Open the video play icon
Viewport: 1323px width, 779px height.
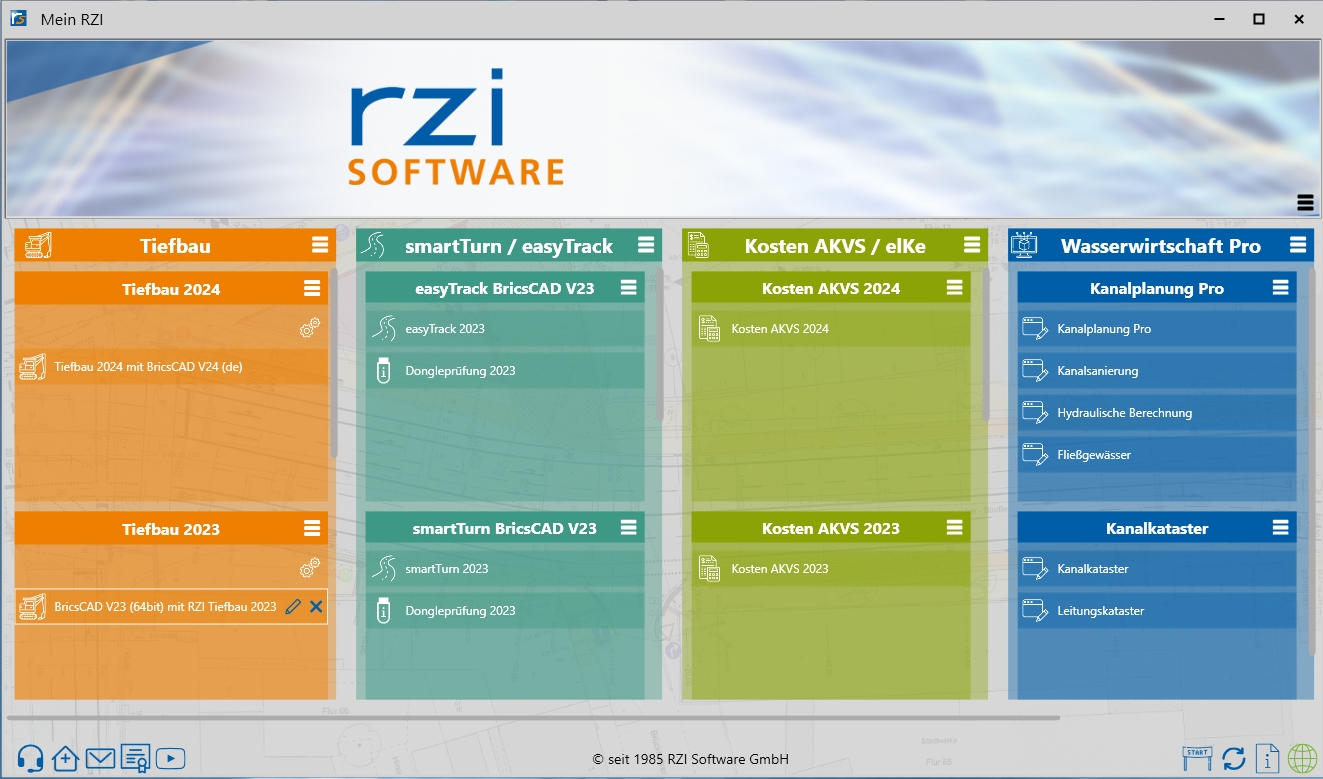pos(170,760)
